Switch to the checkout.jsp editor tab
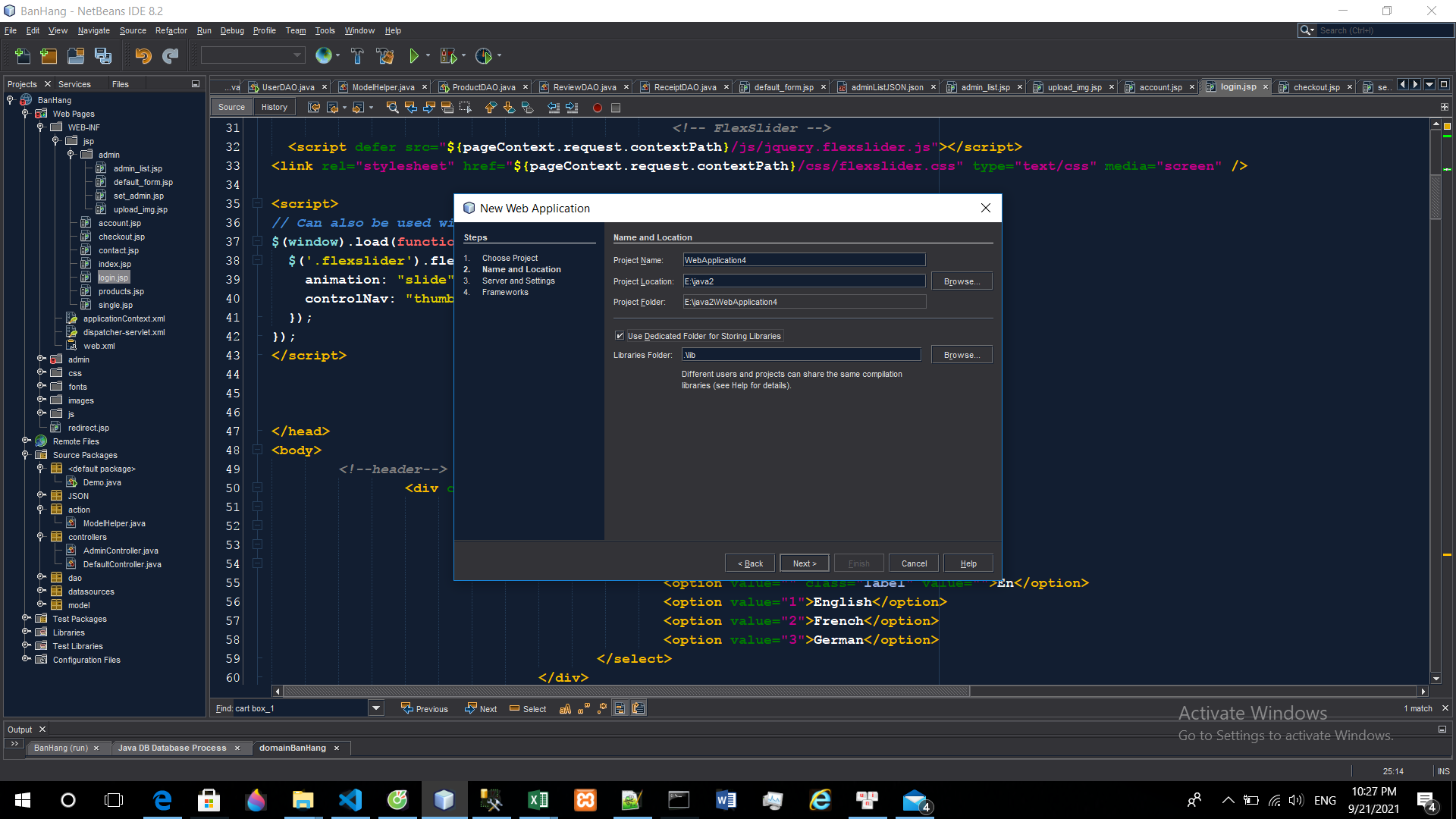 [x=1316, y=87]
